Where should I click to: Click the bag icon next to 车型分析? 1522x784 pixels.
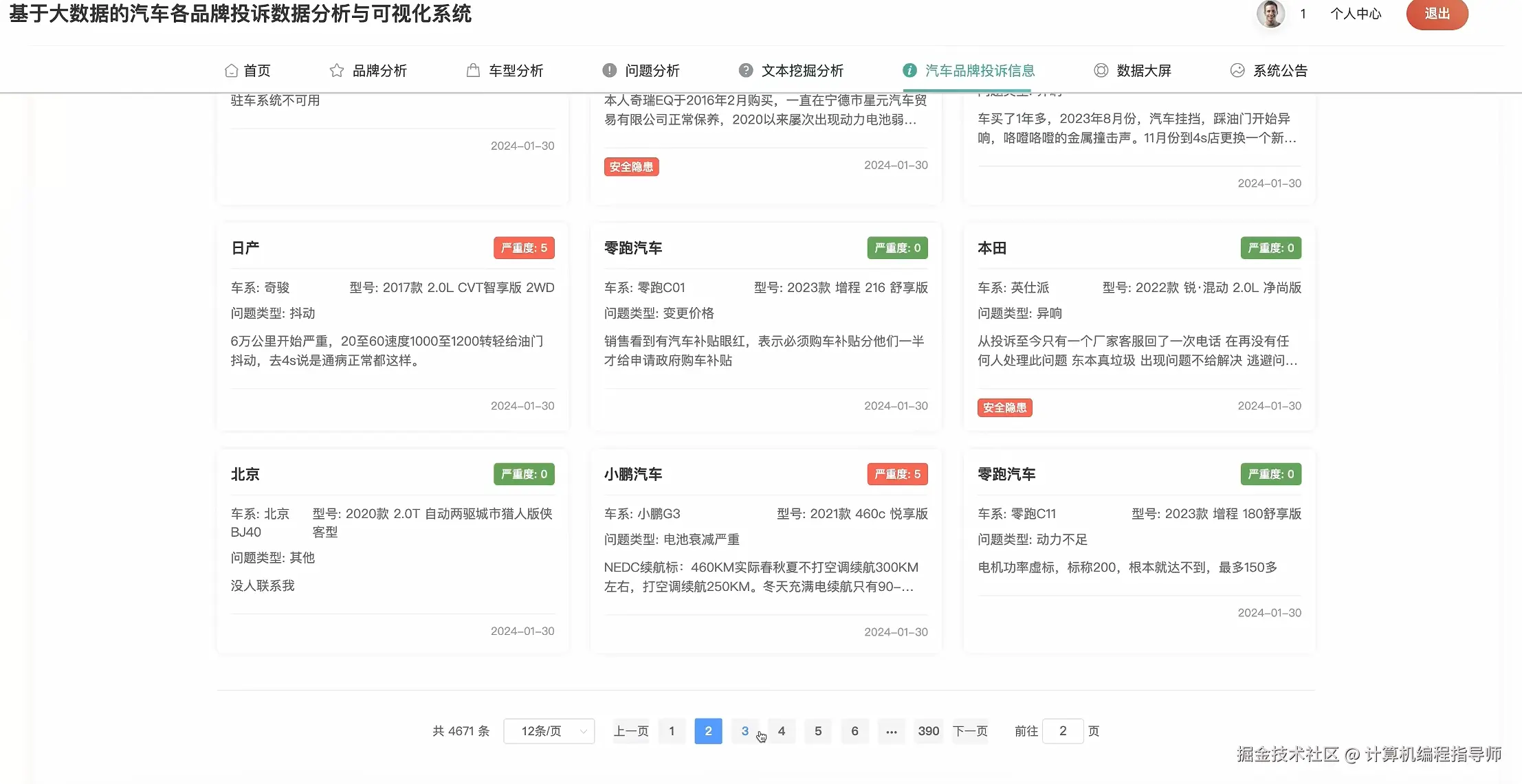click(x=473, y=70)
